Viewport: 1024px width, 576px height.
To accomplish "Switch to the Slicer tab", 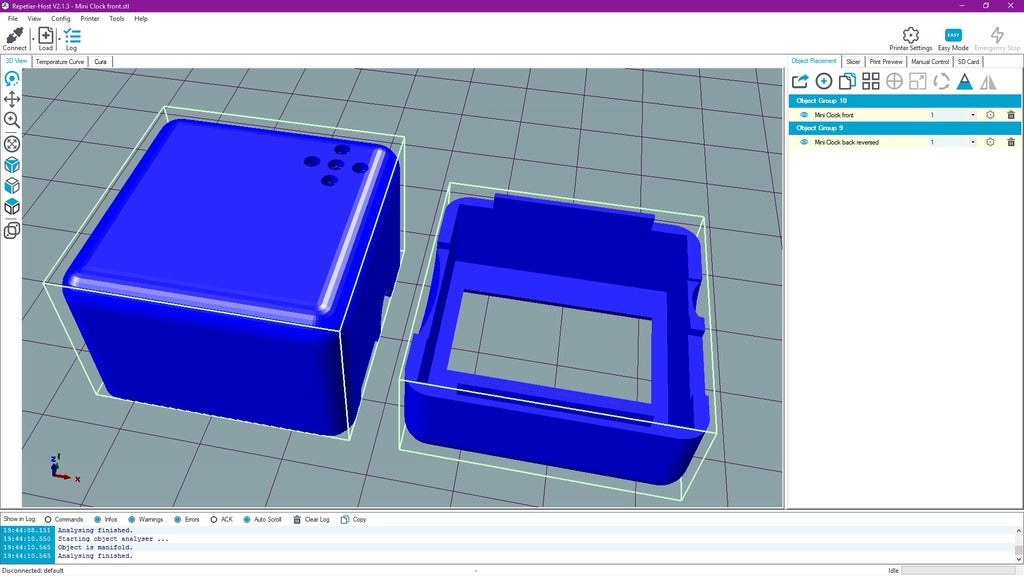I will [853, 61].
